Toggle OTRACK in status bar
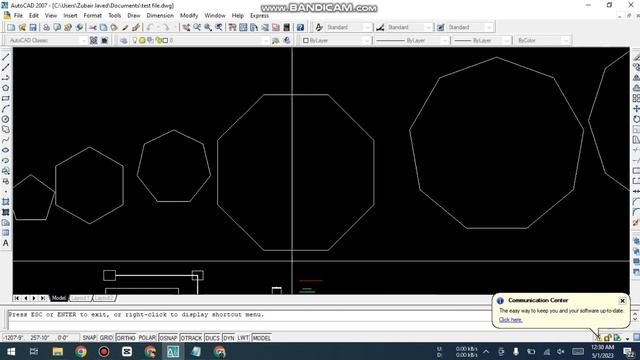 tap(191, 338)
